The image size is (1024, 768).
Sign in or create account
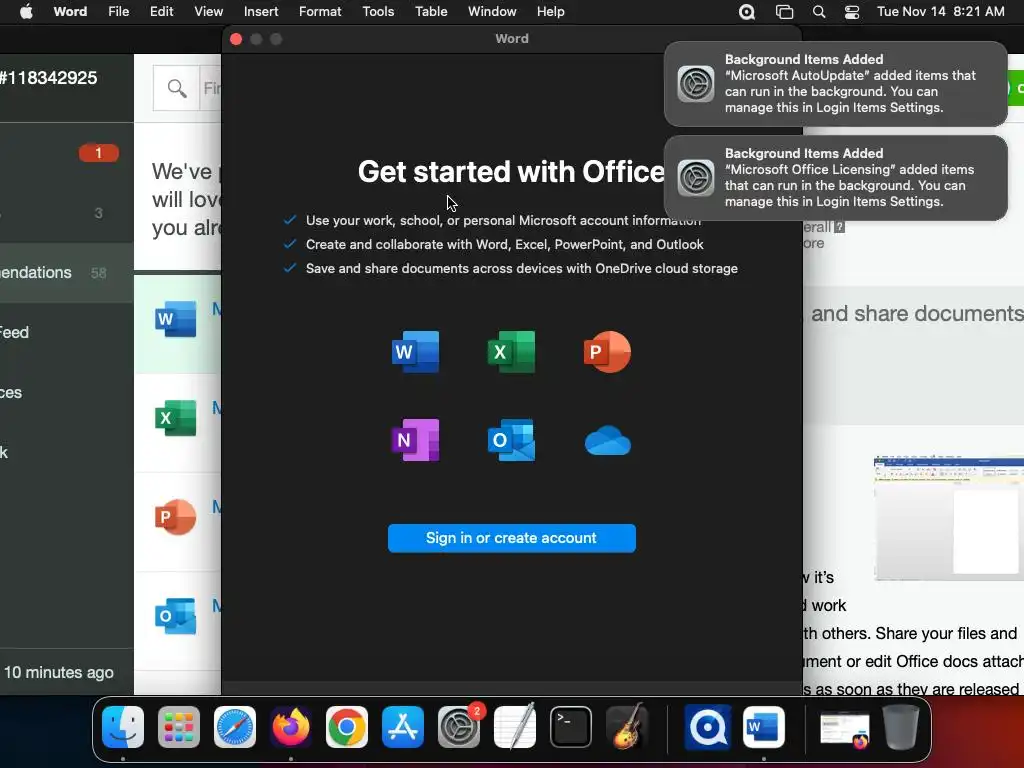[511, 538]
